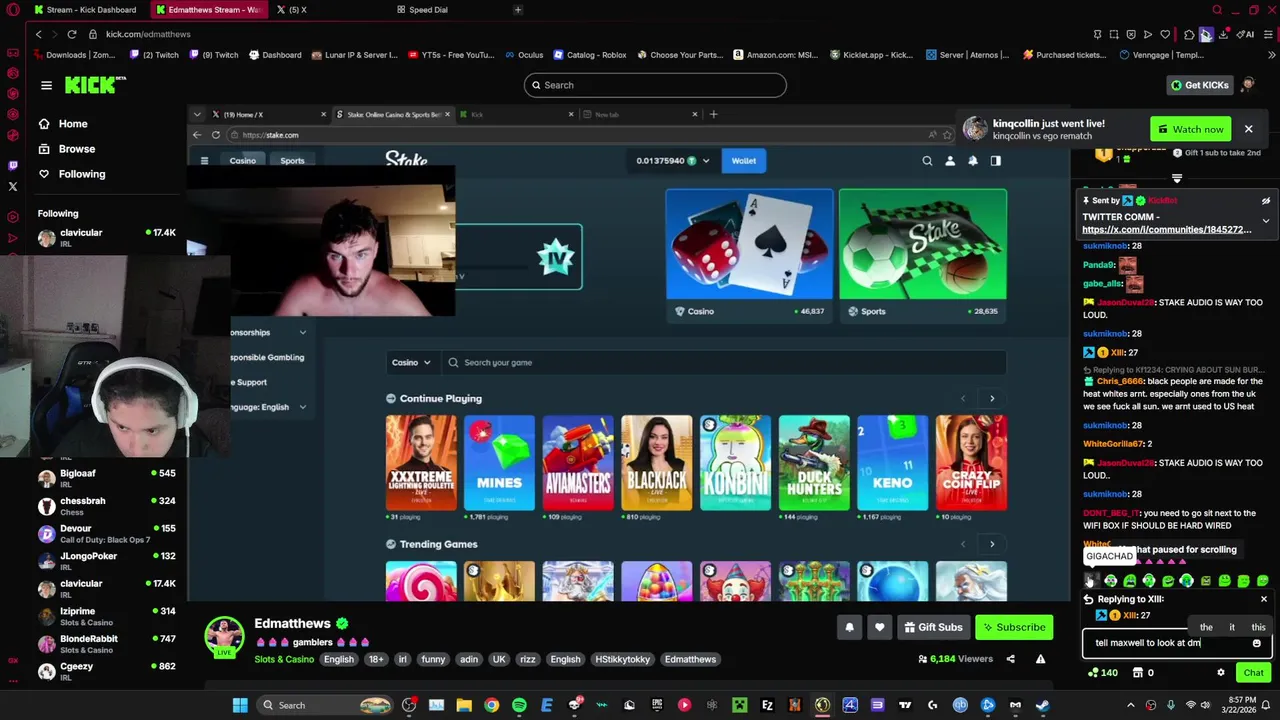The width and height of the screenshot is (1280, 720).
Task: Open the emoji picker in chat input
Action: coord(1257,643)
